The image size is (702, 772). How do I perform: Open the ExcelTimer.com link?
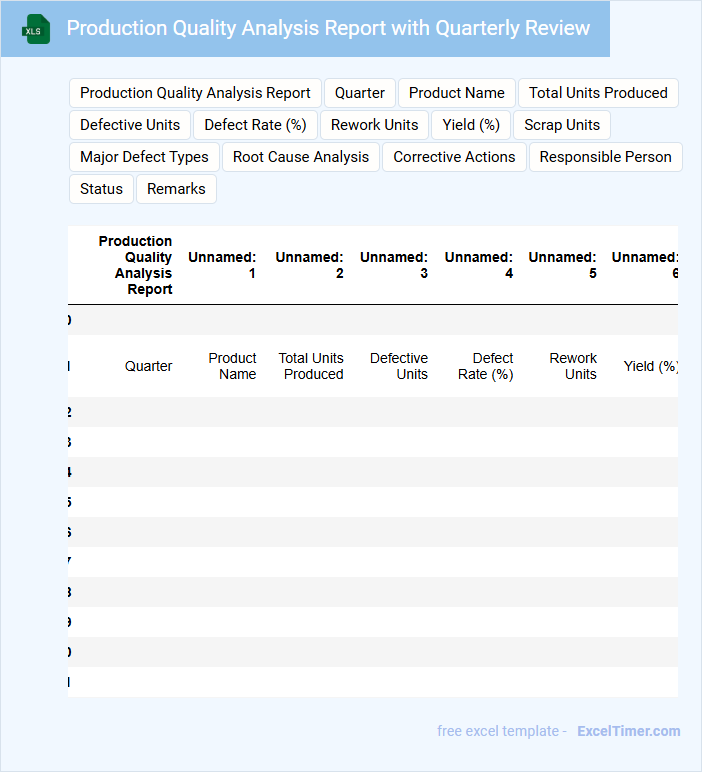pyautogui.click(x=628, y=731)
